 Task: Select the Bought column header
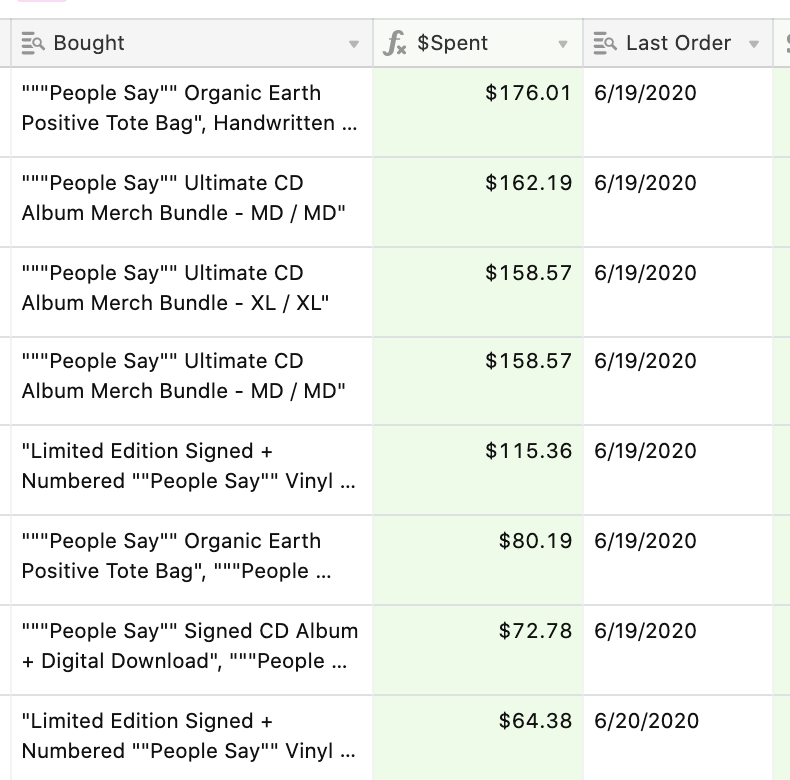[192, 43]
